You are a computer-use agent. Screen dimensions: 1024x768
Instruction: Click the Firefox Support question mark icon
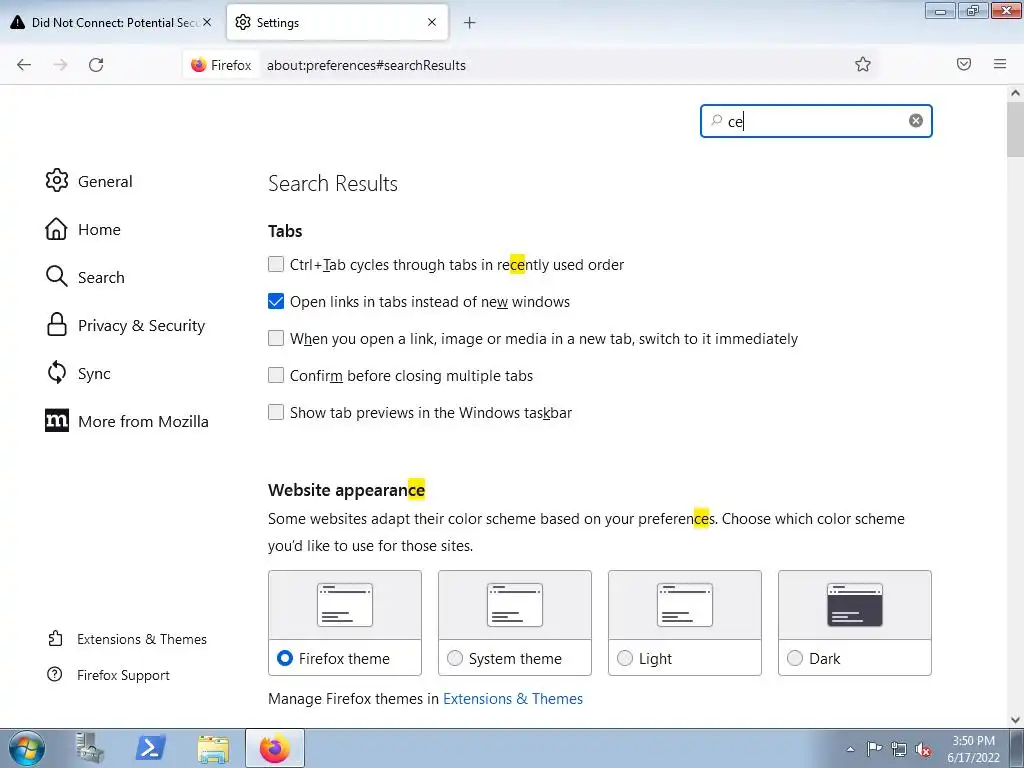point(55,675)
